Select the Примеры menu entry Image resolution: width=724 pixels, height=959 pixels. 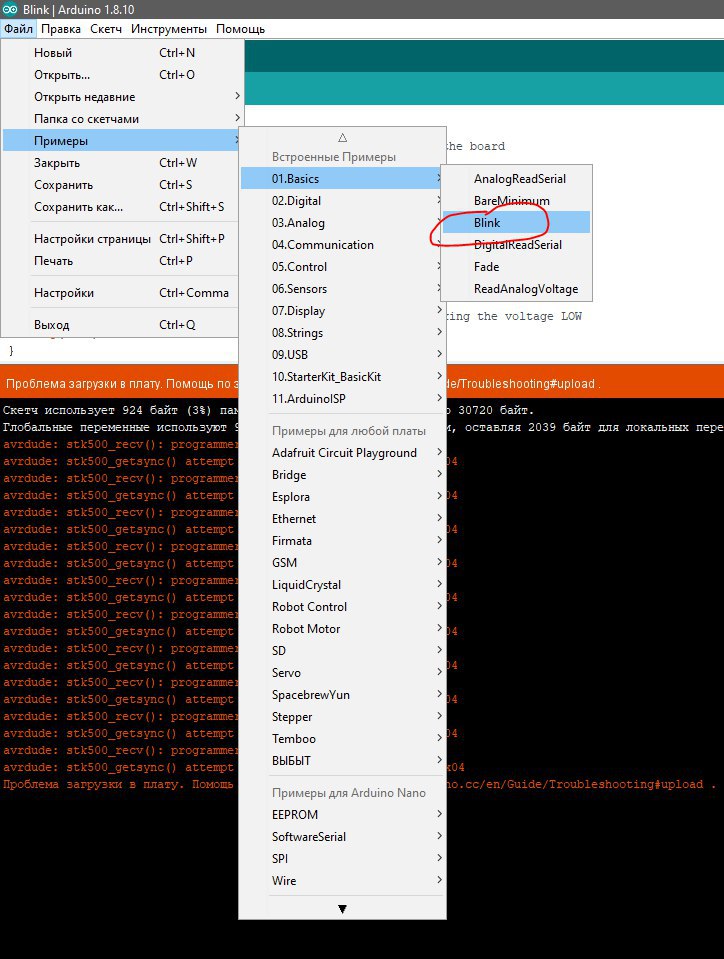(122, 141)
